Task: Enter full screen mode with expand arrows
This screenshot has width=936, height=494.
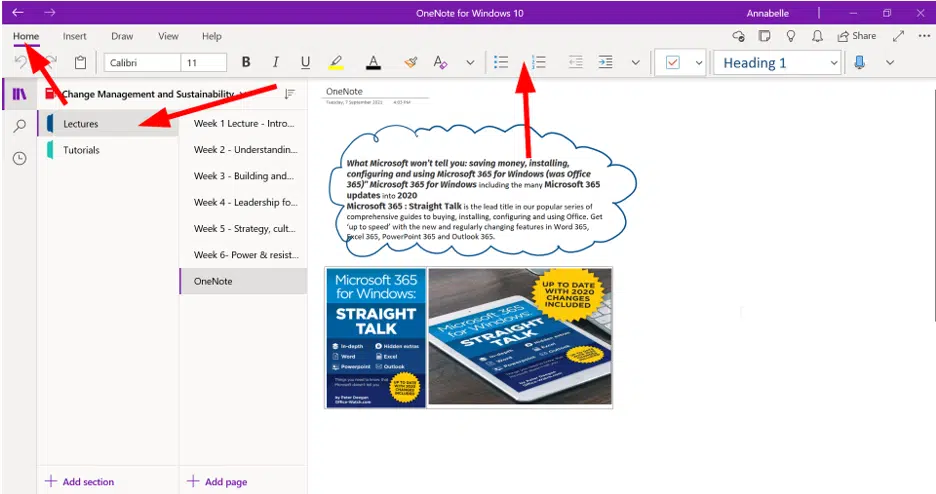Action: pos(898,36)
